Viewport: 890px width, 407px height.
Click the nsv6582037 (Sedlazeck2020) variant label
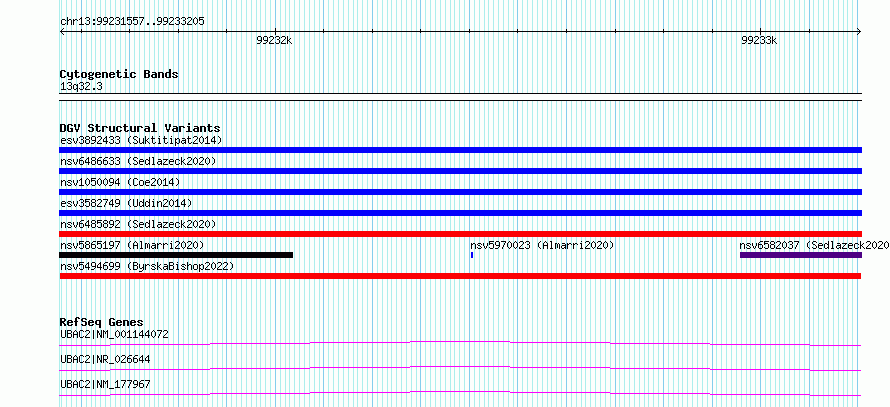(815, 245)
